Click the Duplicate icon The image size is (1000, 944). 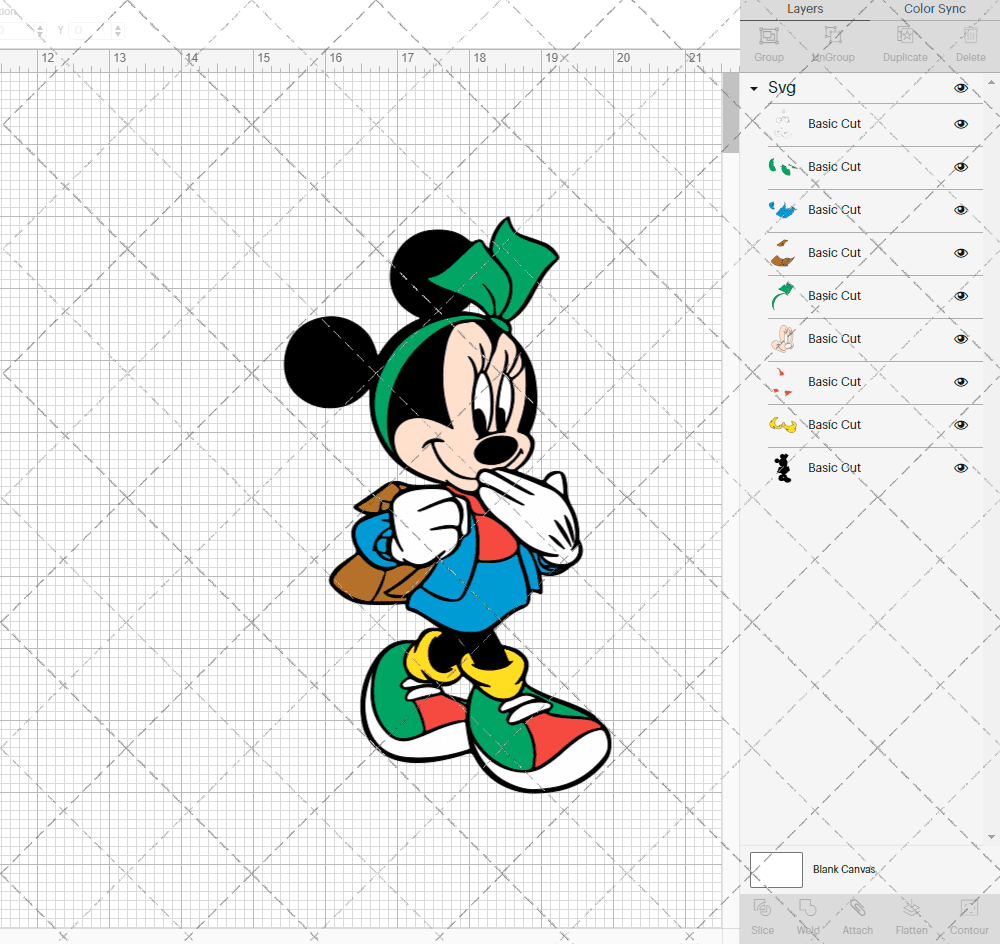point(904,36)
